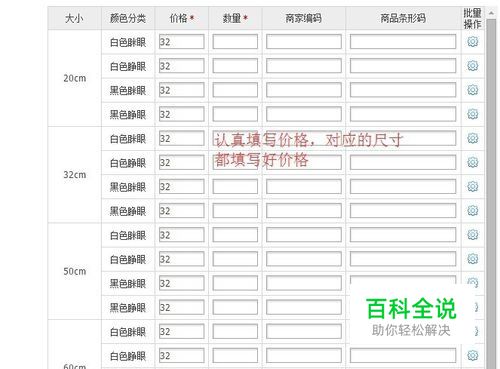Image resolution: width=500 pixels, height=369 pixels.
Task: Edit the price of 50cm 黑色眯眼
Action: [182, 283]
